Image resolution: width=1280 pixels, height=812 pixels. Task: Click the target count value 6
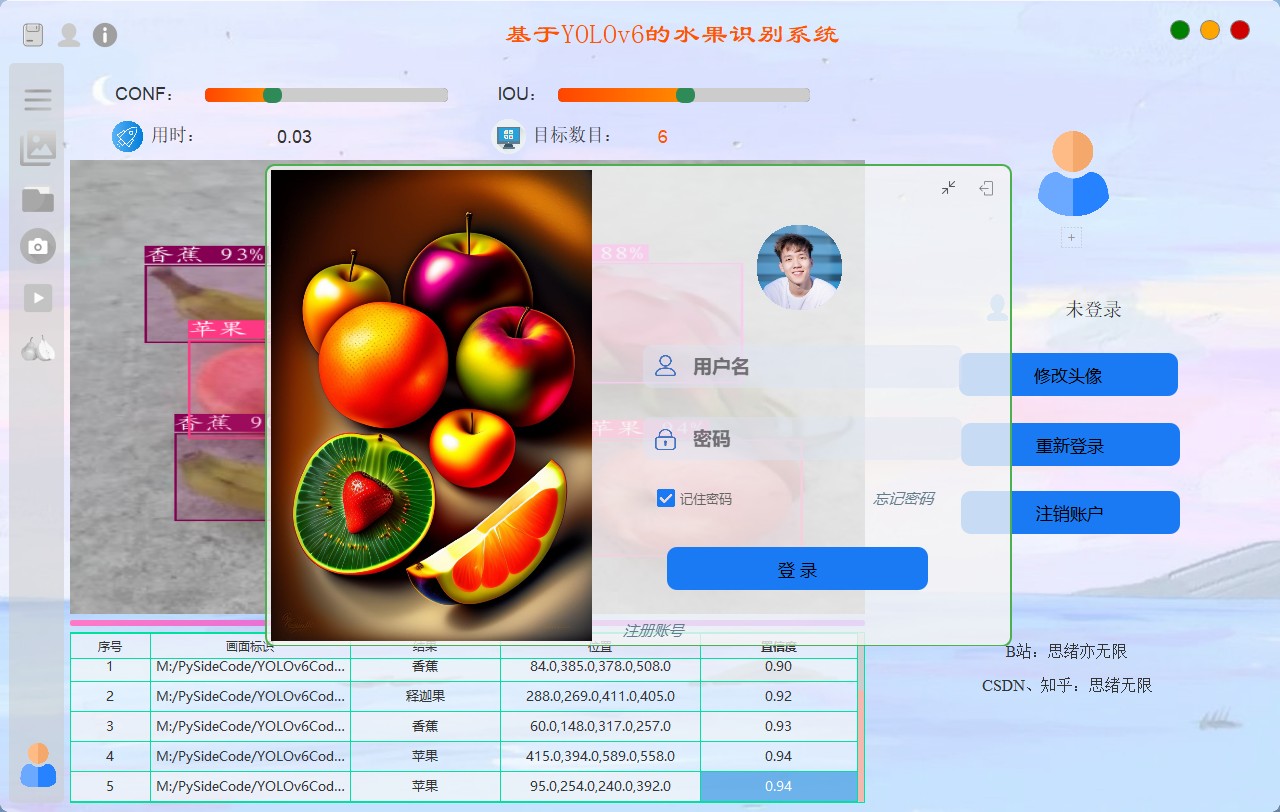click(662, 137)
